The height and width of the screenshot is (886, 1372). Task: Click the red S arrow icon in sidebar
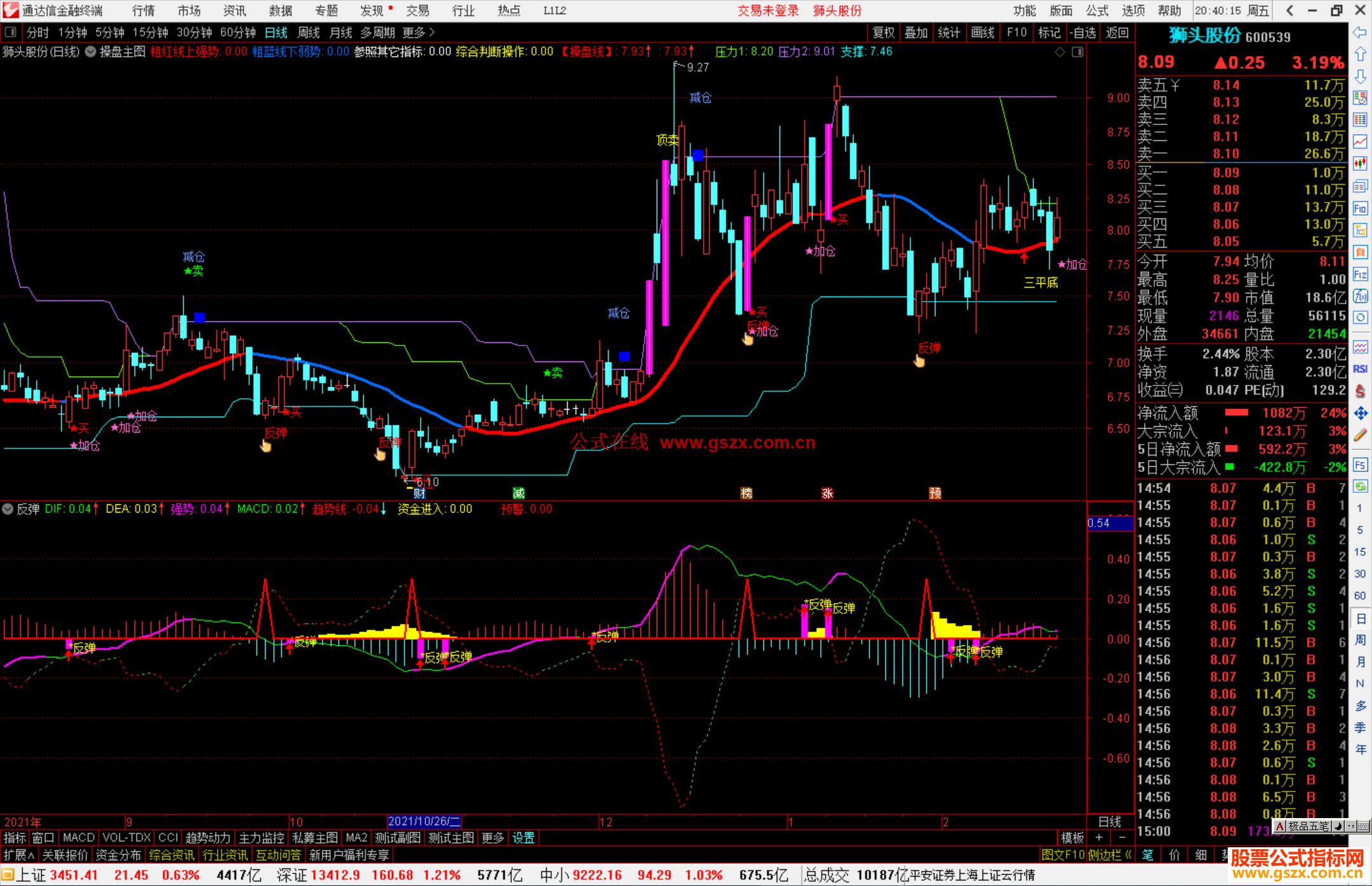point(1360,391)
